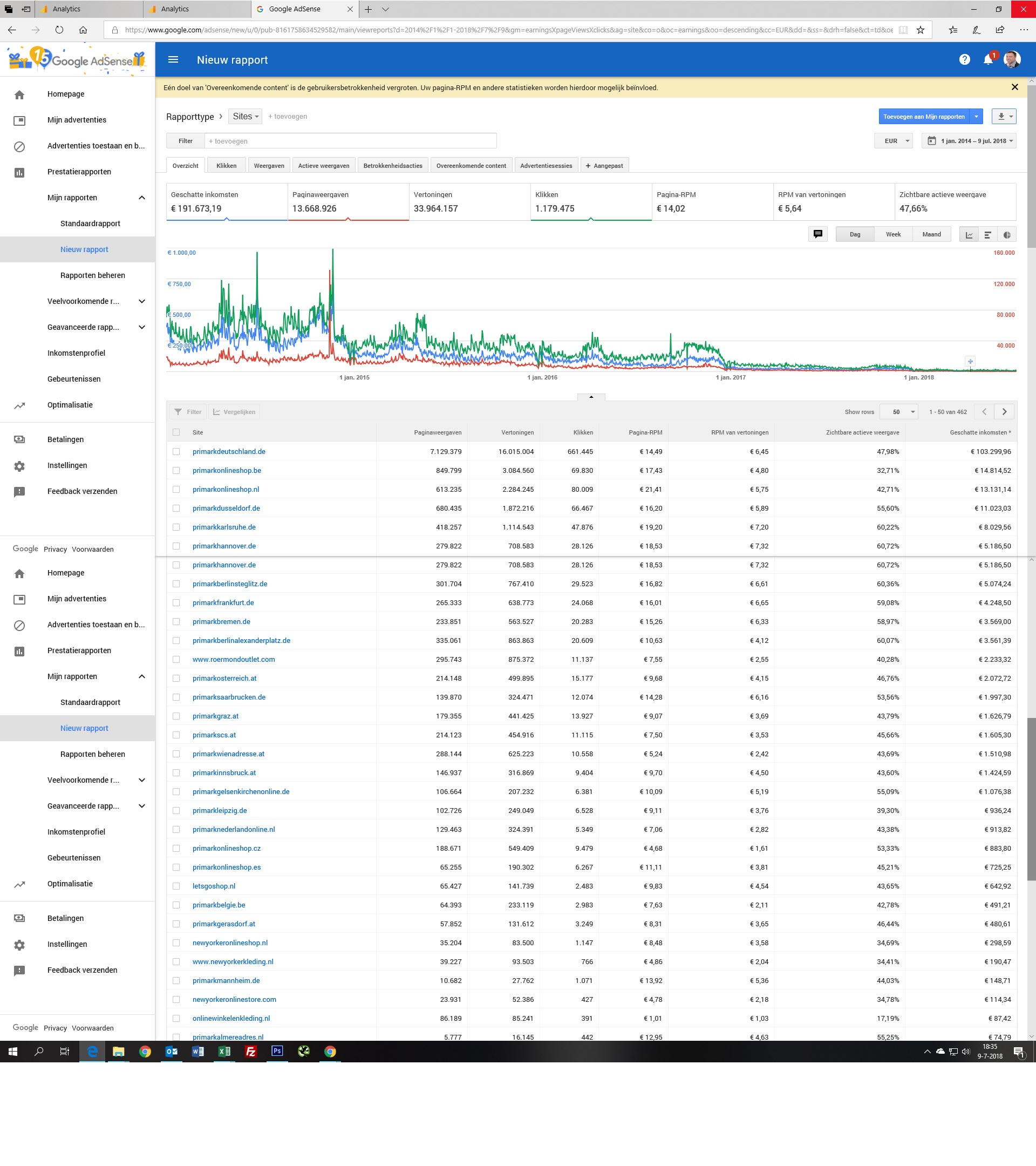The height and width of the screenshot is (1166, 1036).
Task: Click the calendar icon in the date range
Action: [x=931, y=141]
